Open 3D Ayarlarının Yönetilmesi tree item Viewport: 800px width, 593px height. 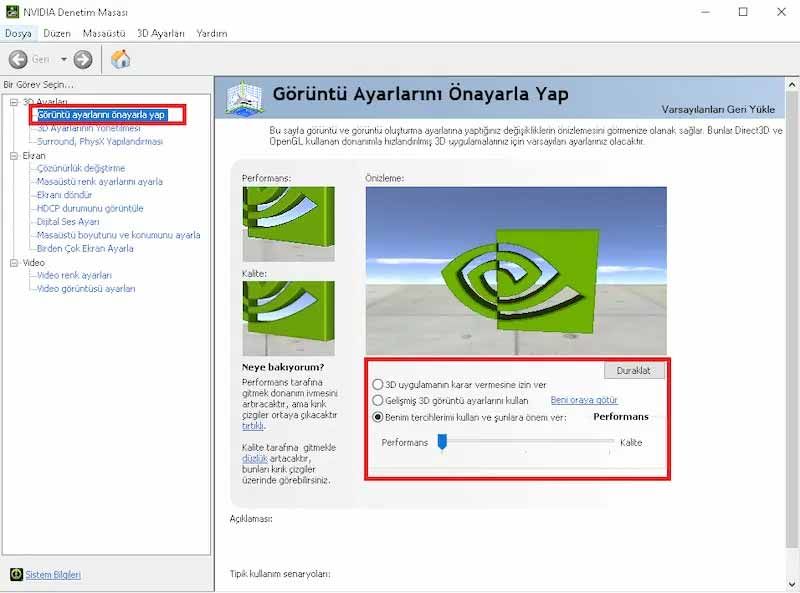[x=89, y=128]
